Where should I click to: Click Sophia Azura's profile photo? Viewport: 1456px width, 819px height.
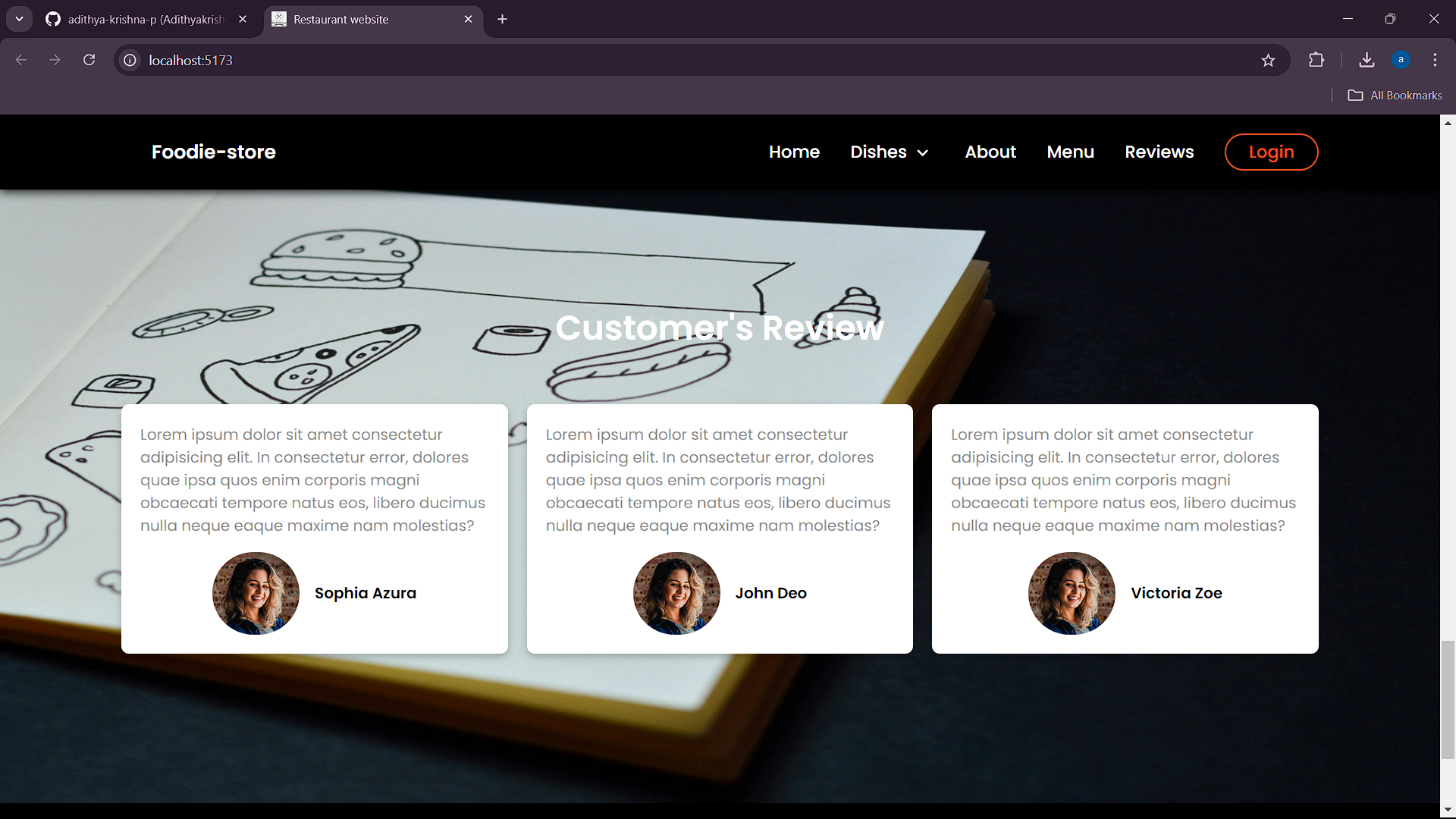pyautogui.click(x=256, y=593)
